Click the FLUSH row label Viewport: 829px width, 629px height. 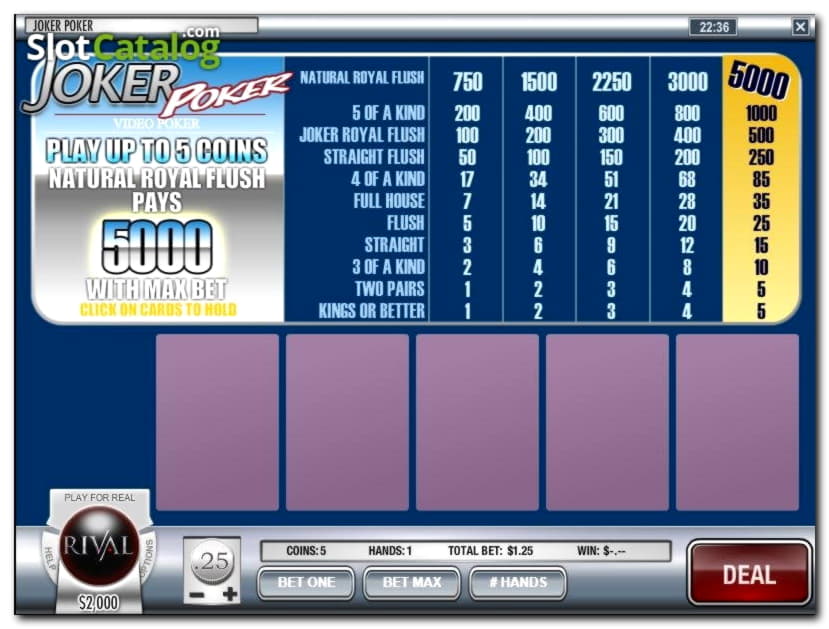[406, 223]
